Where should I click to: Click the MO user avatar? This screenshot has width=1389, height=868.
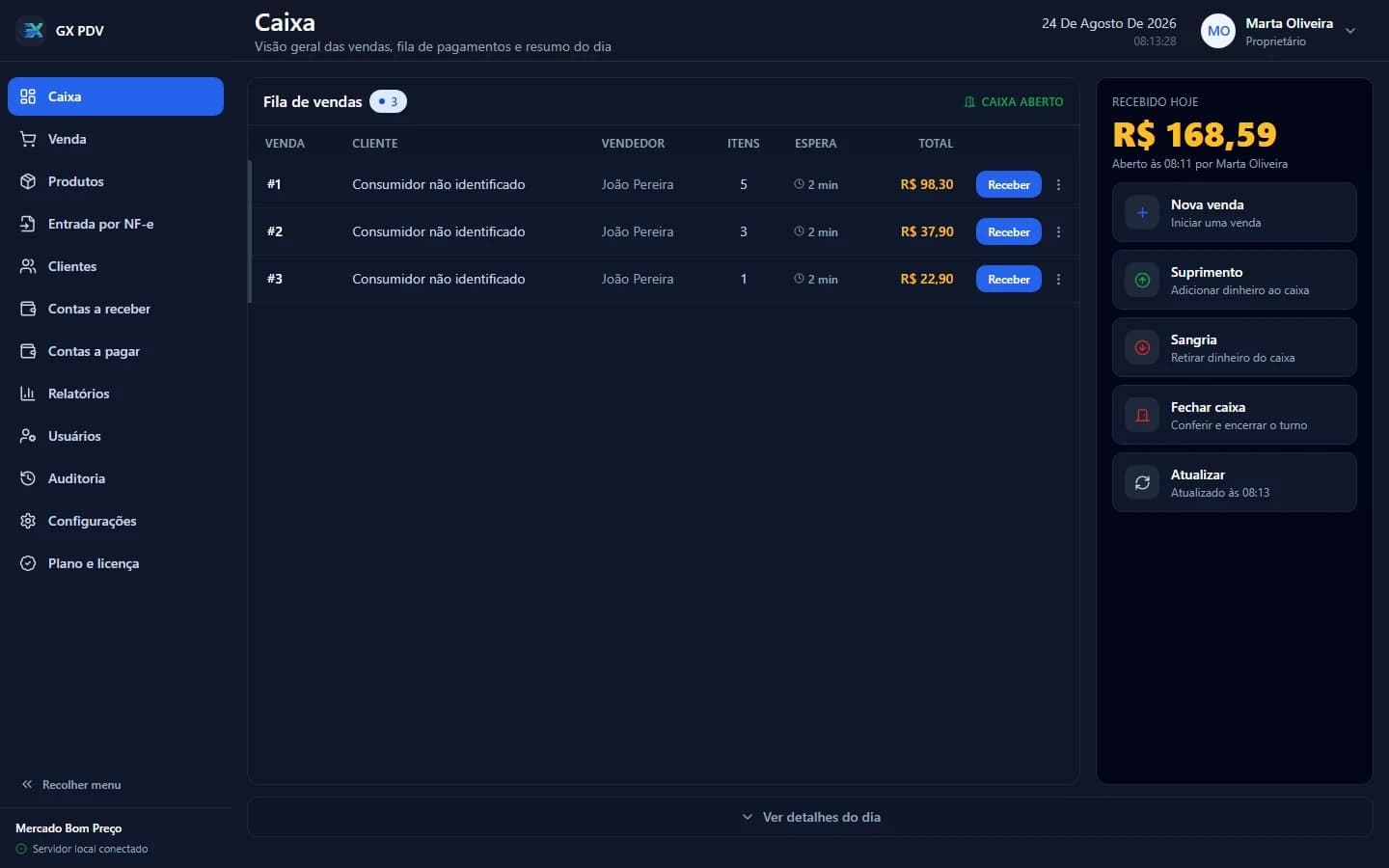[1218, 31]
